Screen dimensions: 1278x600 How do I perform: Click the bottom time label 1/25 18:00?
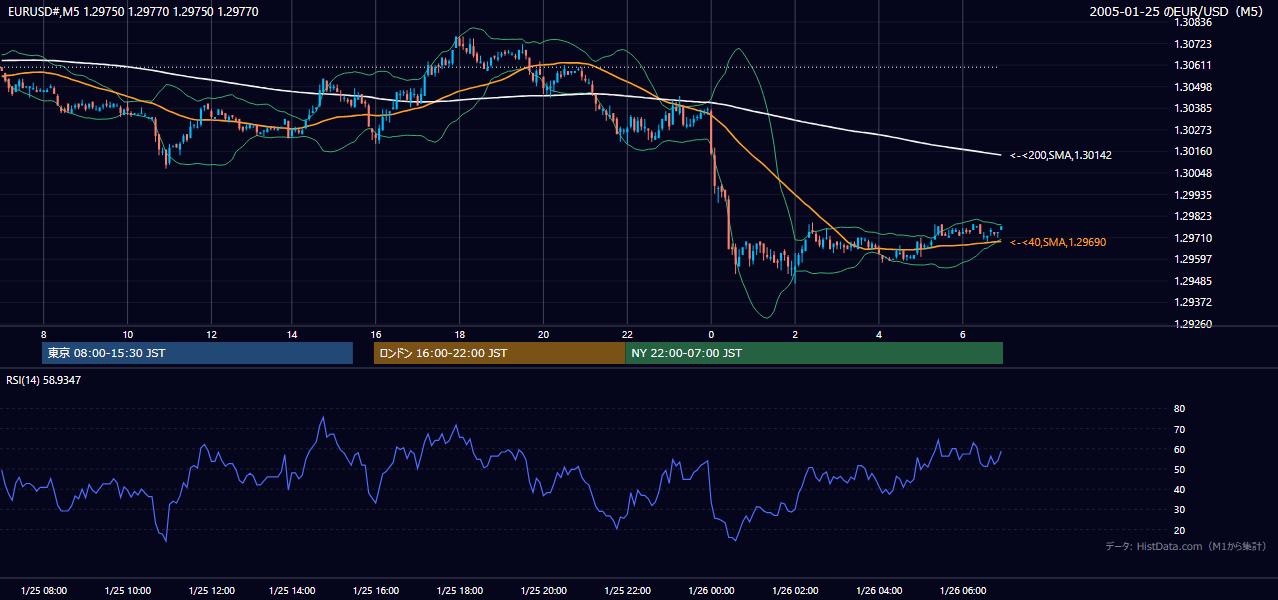tap(459, 591)
